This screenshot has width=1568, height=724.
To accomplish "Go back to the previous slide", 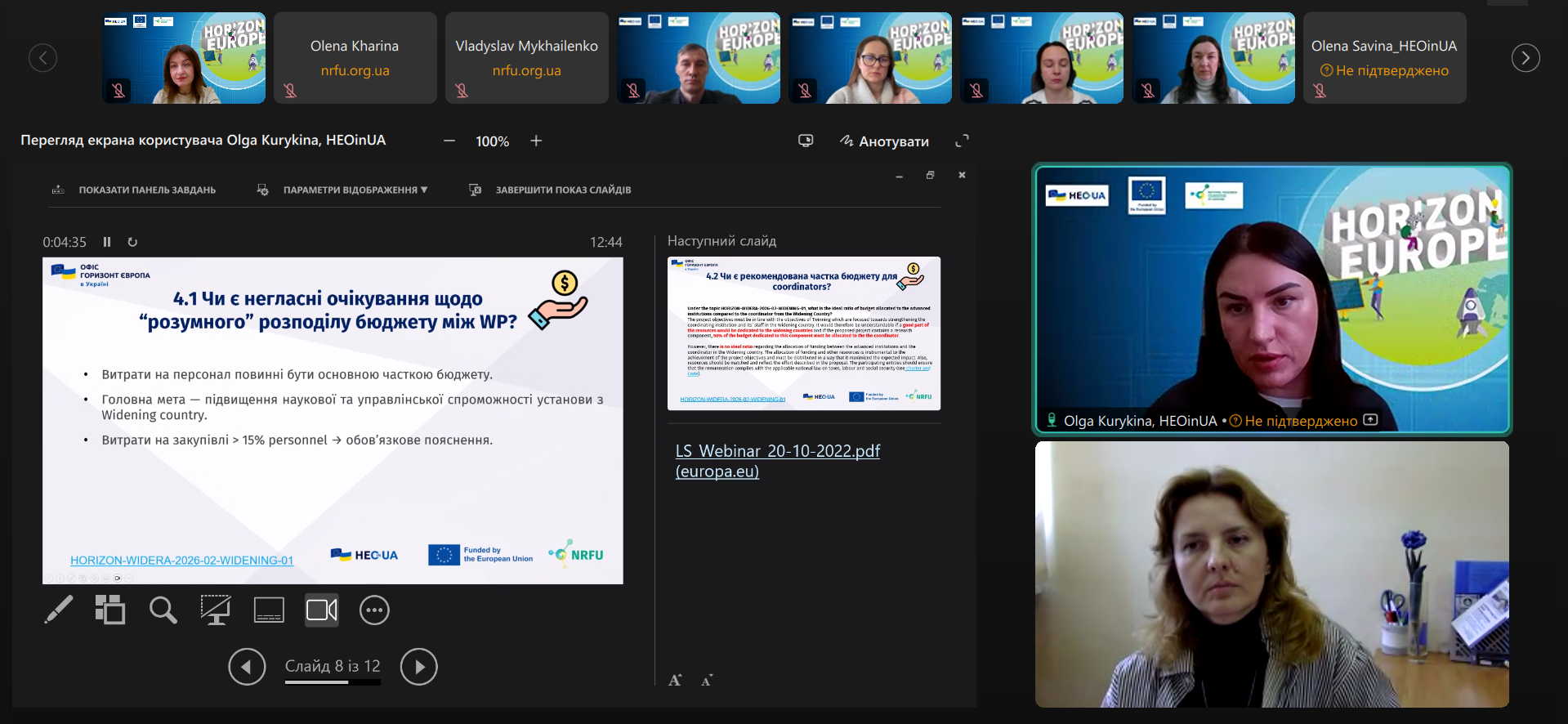I will click(247, 667).
